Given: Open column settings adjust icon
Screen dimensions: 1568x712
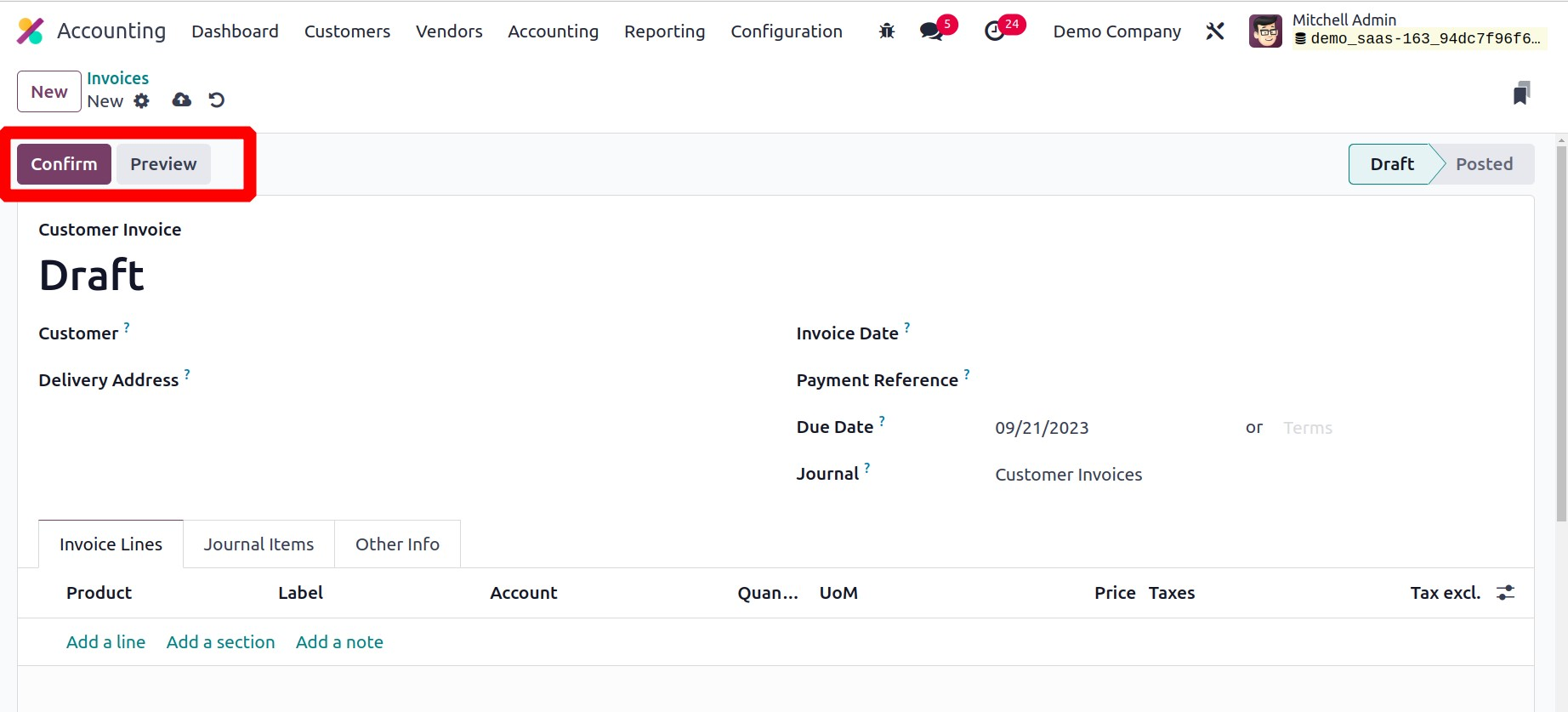Looking at the screenshot, I should click(1505, 593).
